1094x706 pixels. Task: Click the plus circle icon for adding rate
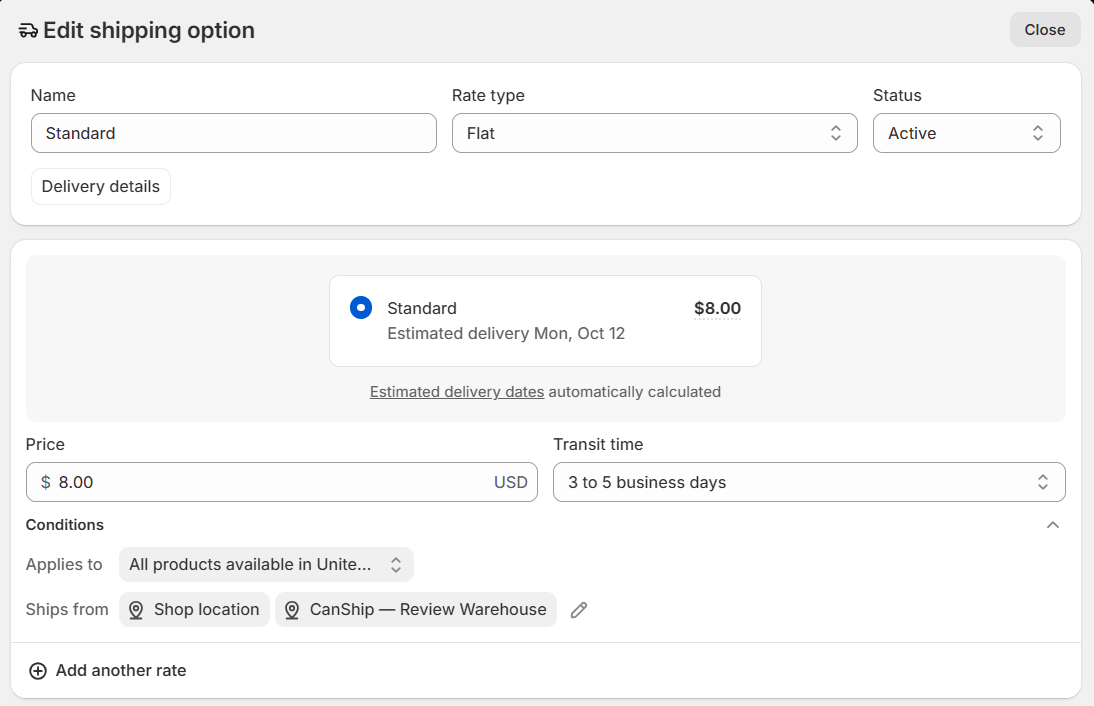[38, 670]
